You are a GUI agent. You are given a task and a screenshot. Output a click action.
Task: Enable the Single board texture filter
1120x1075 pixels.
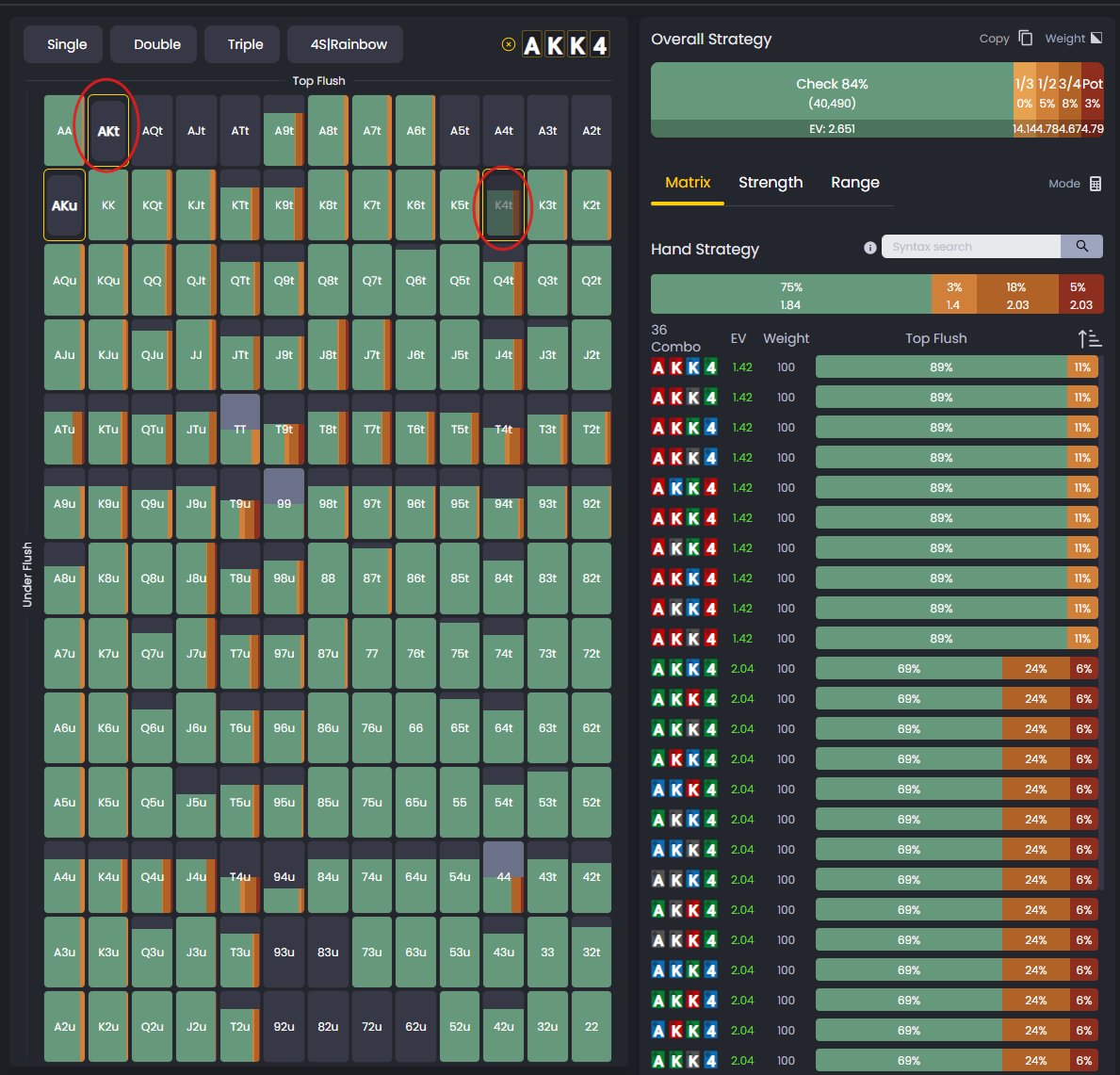62,44
